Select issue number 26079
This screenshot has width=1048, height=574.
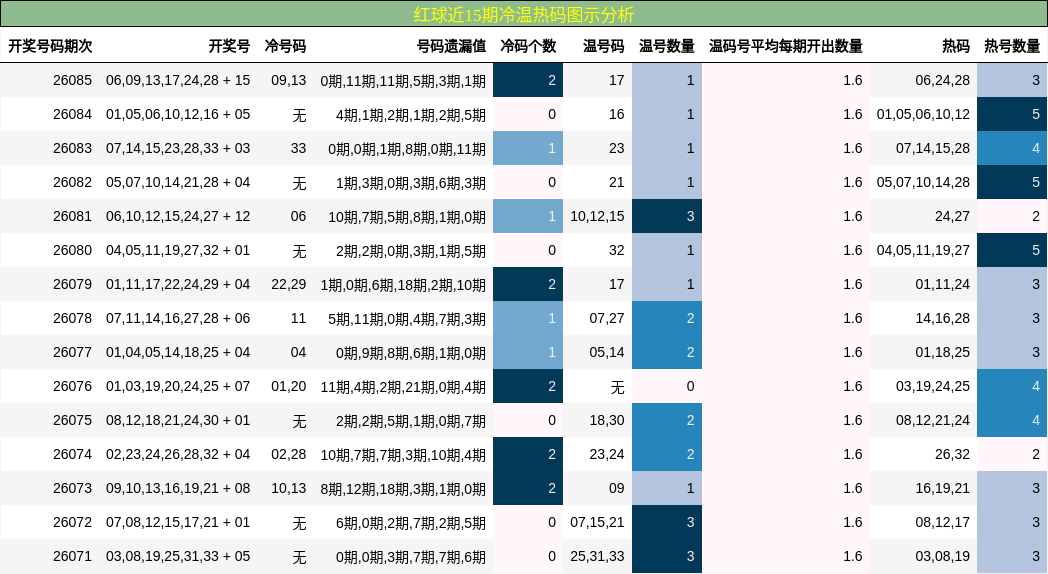pyautogui.click(x=72, y=284)
